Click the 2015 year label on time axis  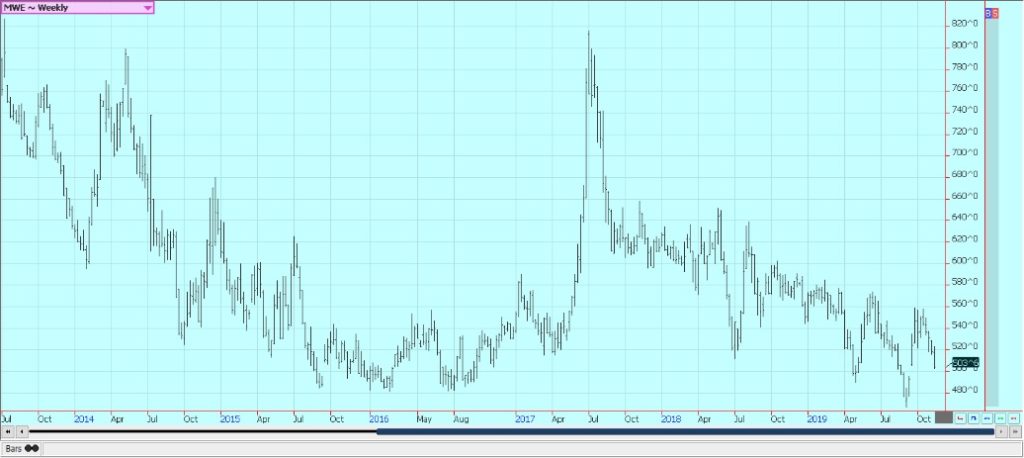[x=230, y=418]
